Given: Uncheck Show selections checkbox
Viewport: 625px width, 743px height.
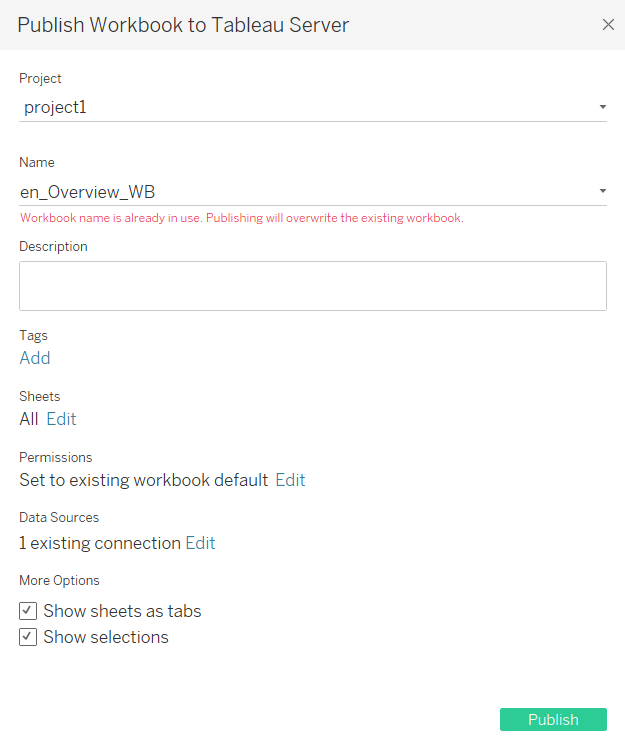Looking at the screenshot, I should click(28, 637).
